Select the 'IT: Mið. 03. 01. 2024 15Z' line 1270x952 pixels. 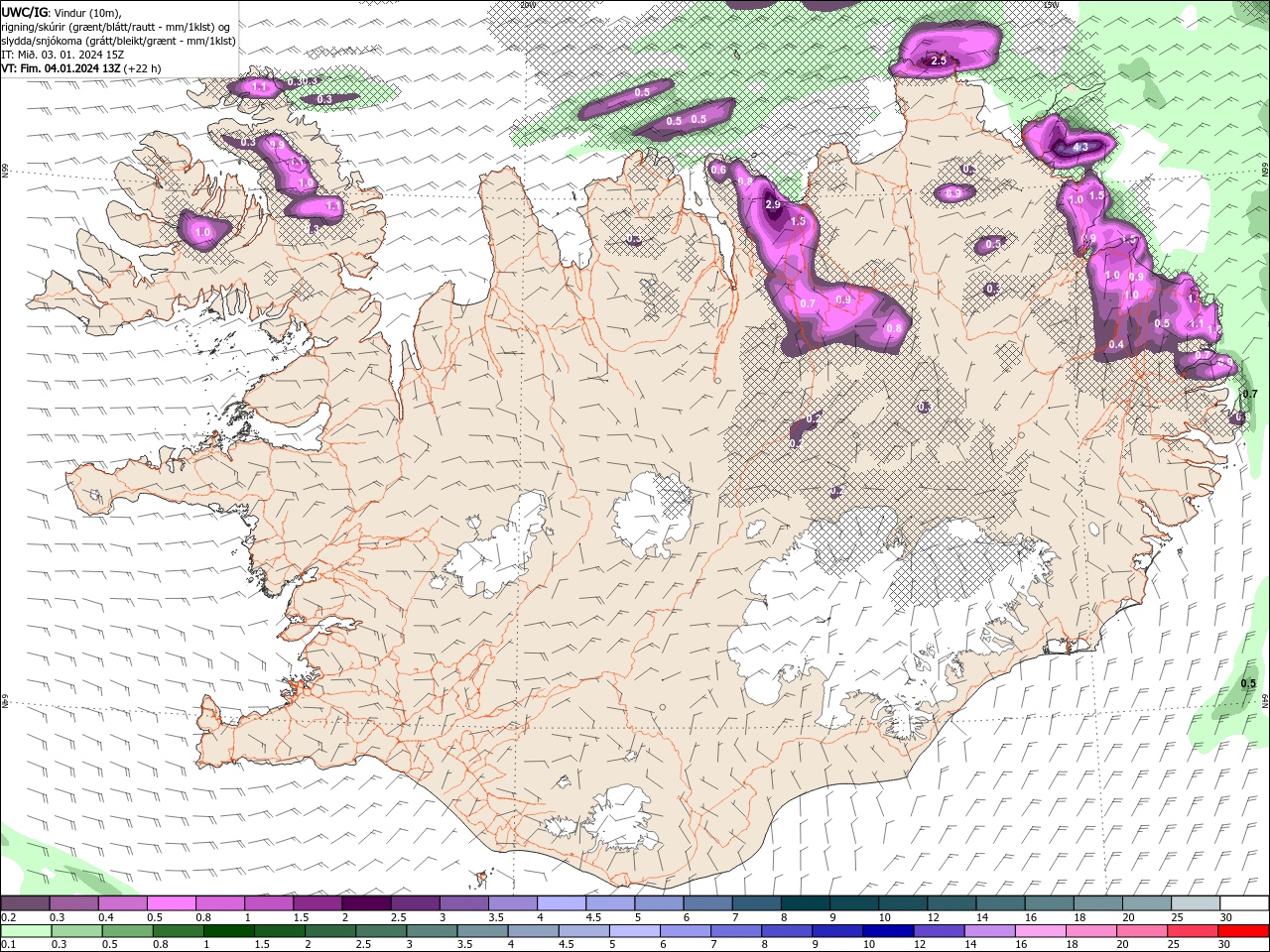click(x=63, y=55)
